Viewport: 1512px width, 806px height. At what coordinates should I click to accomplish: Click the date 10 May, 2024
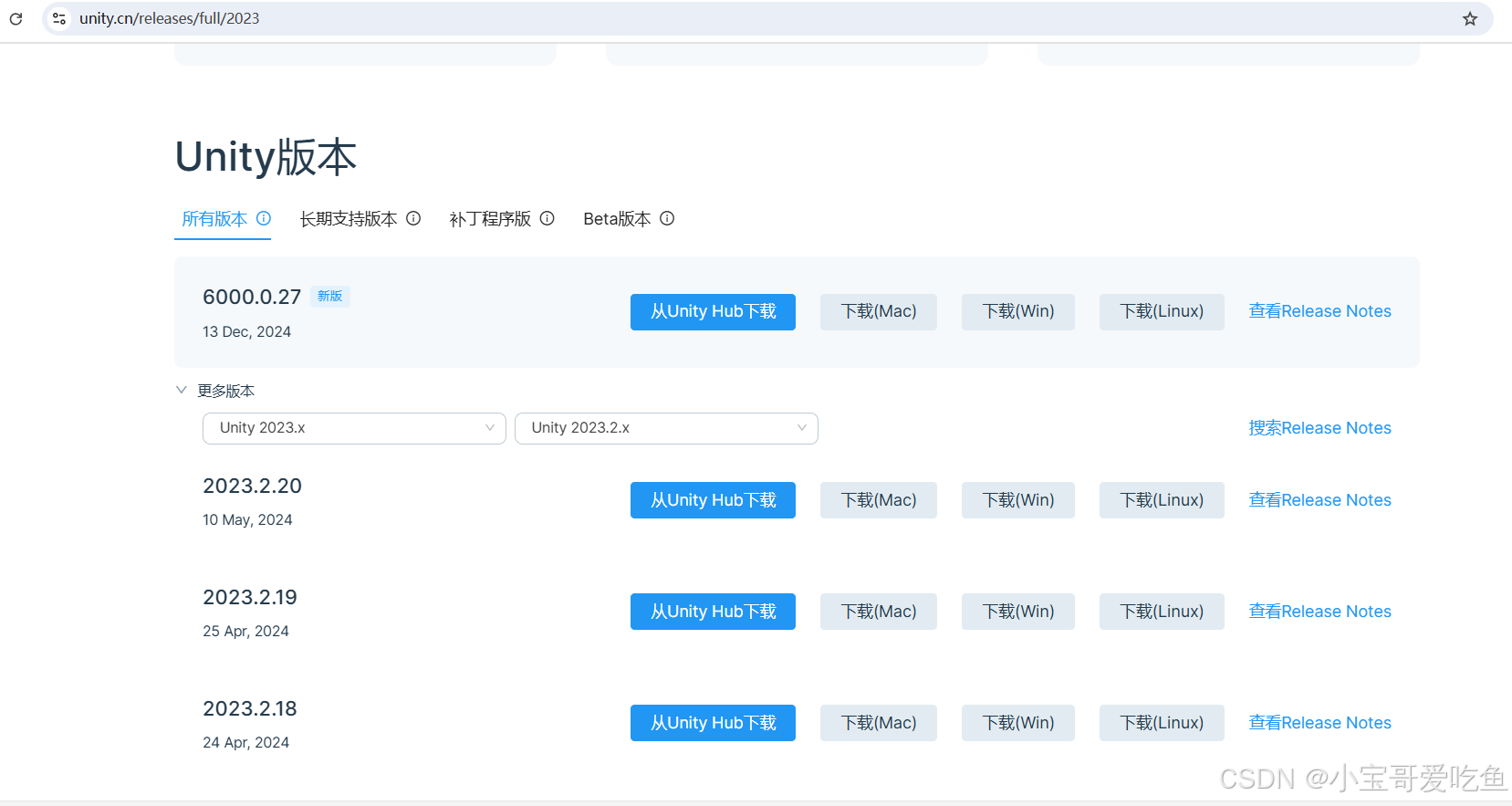pos(247,520)
